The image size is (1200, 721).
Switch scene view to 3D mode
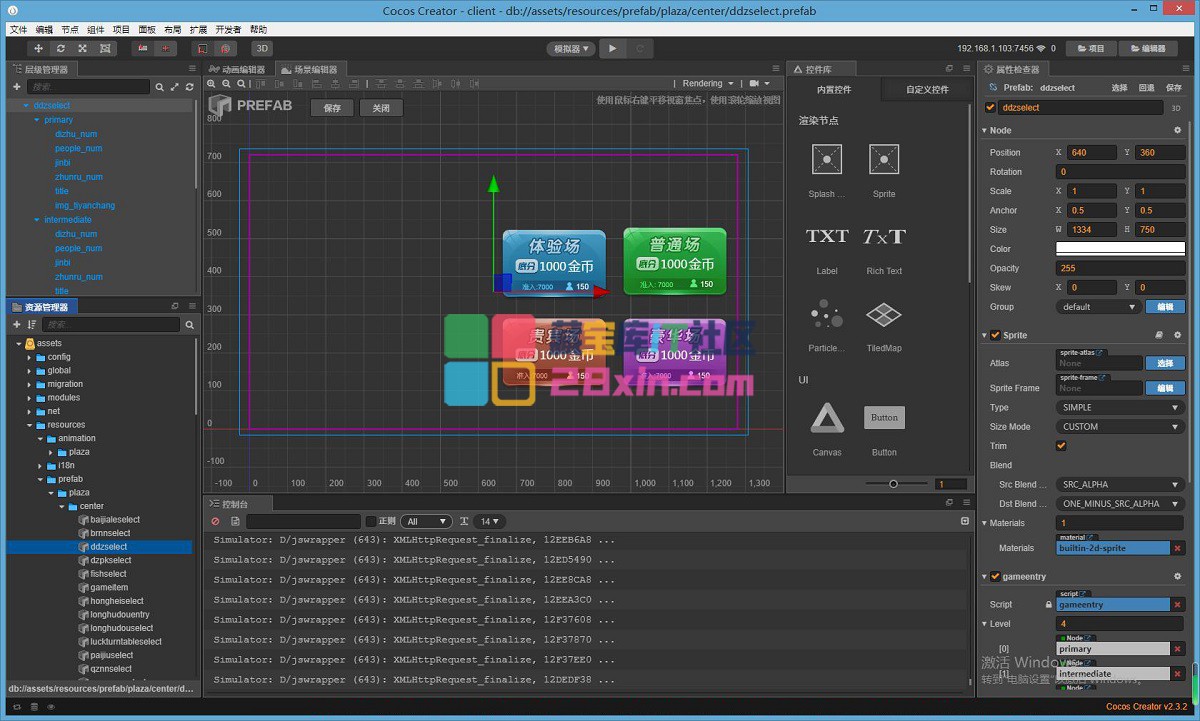[262, 48]
